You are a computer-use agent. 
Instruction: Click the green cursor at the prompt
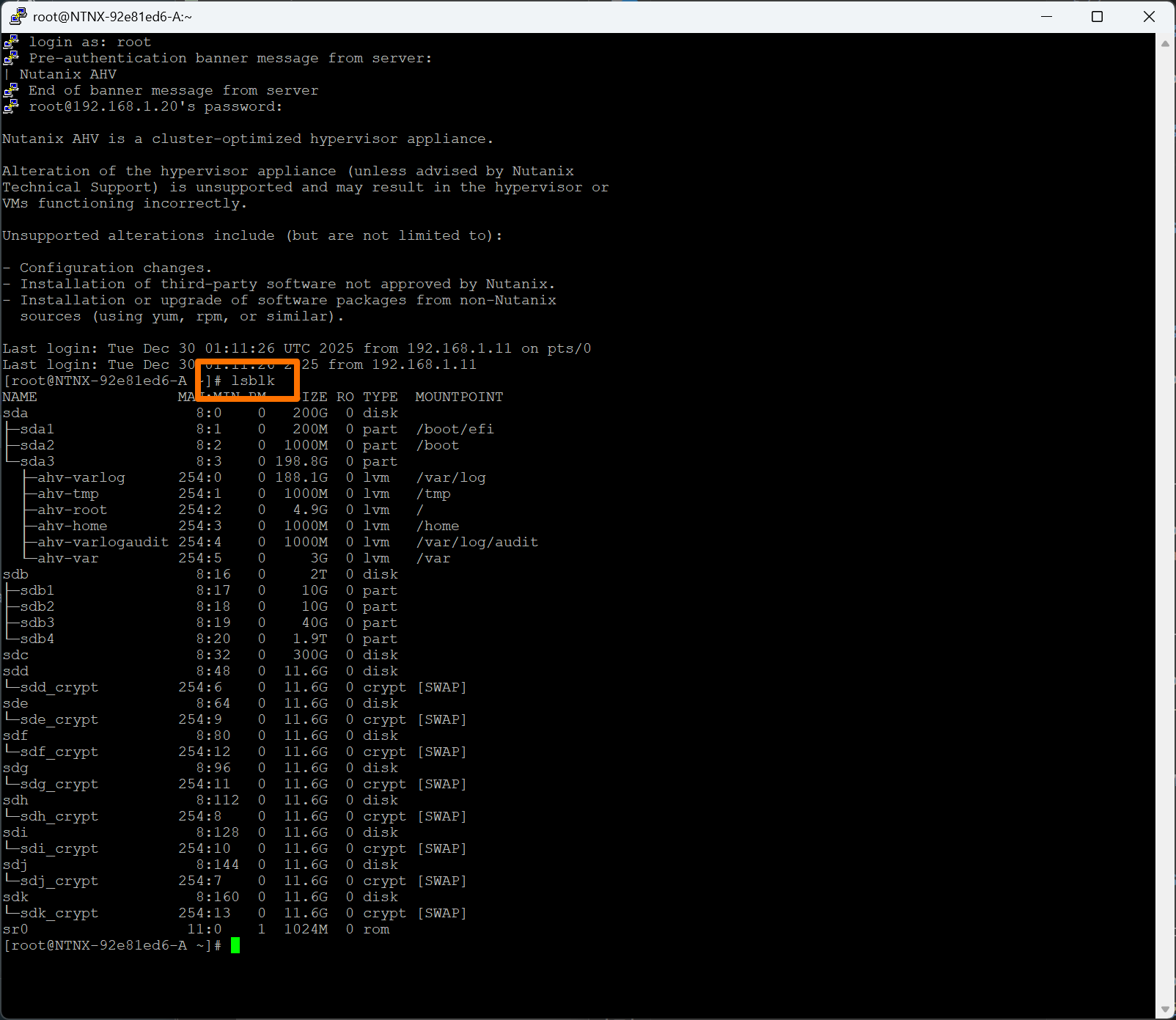tap(235, 945)
